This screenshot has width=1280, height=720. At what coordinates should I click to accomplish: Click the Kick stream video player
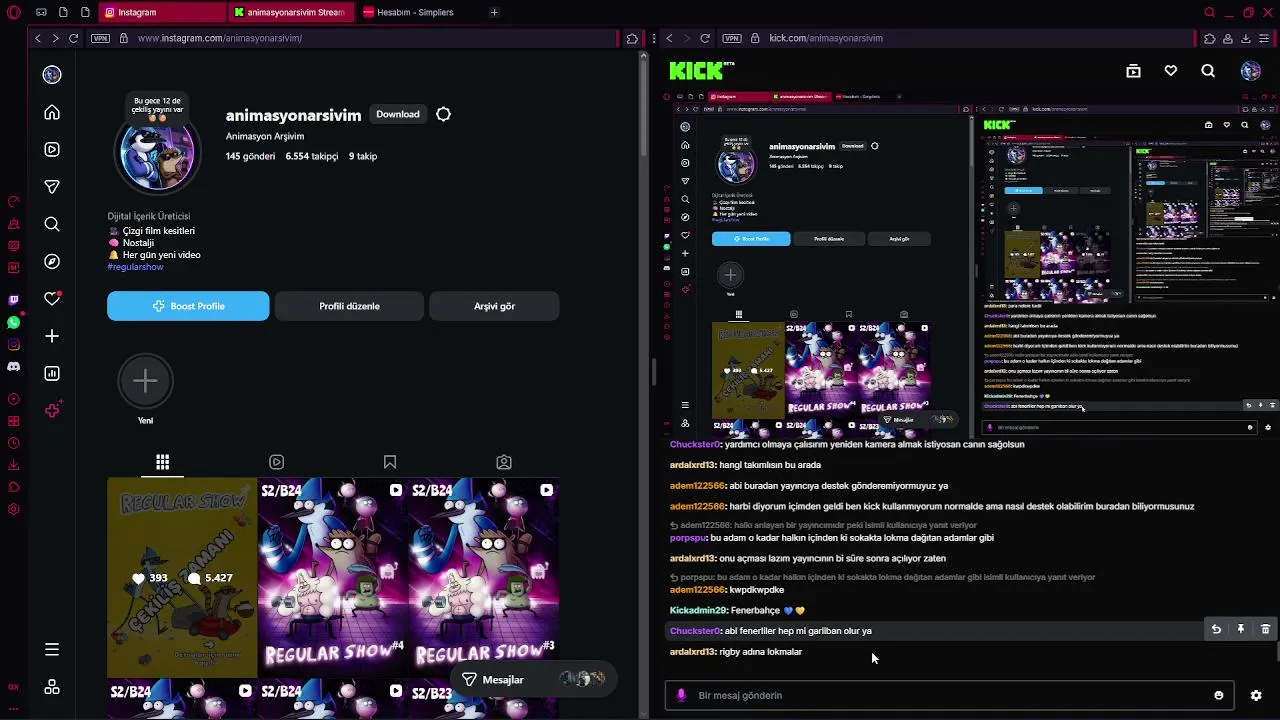click(x=972, y=265)
